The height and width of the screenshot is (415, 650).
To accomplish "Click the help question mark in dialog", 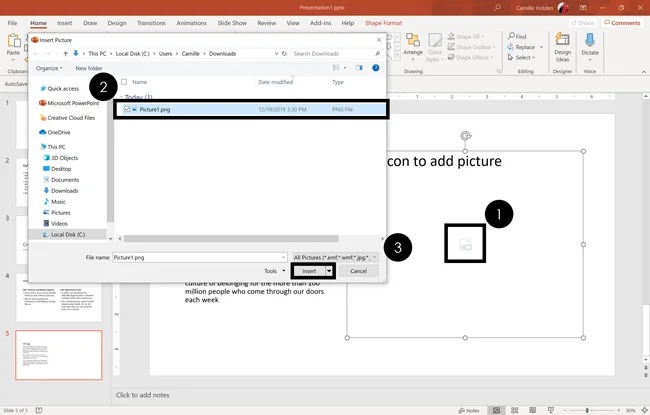I will (376, 68).
